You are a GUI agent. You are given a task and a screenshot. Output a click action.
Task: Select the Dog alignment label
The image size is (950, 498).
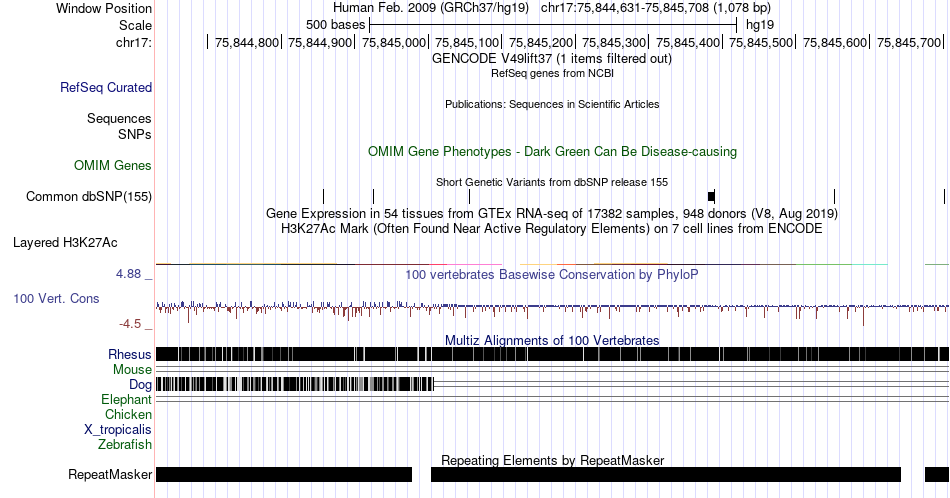click(x=140, y=385)
